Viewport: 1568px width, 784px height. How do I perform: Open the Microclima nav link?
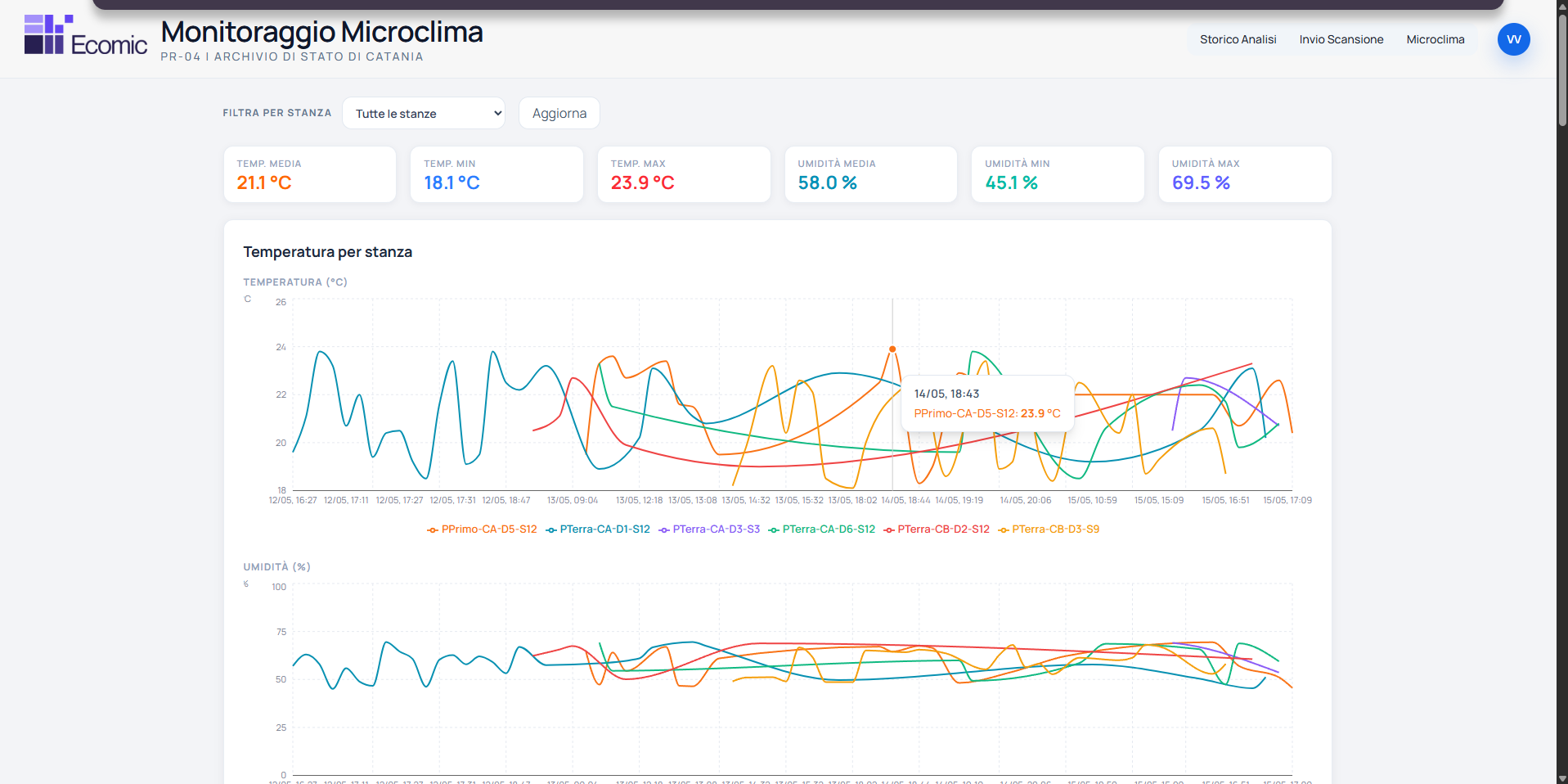(x=1435, y=39)
